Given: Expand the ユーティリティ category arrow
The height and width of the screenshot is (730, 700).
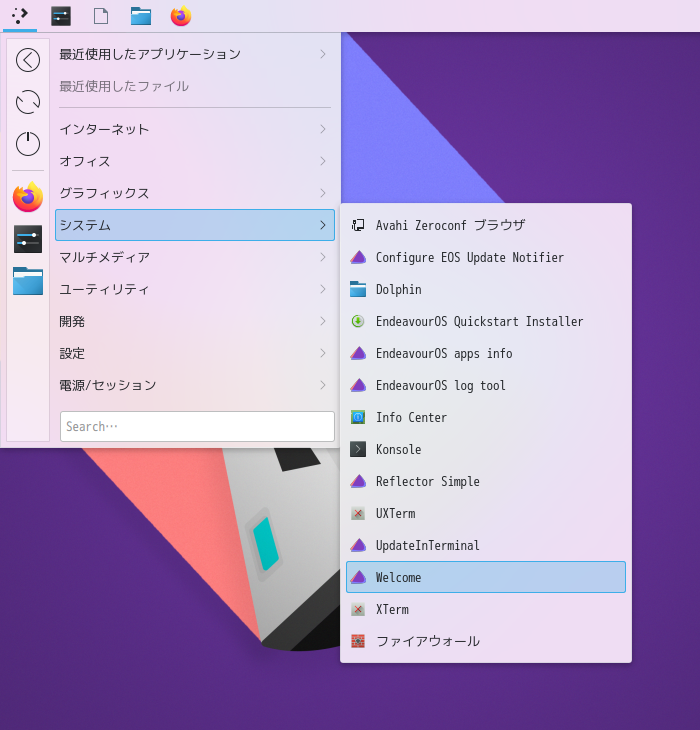Looking at the screenshot, I should click(x=323, y=289).
